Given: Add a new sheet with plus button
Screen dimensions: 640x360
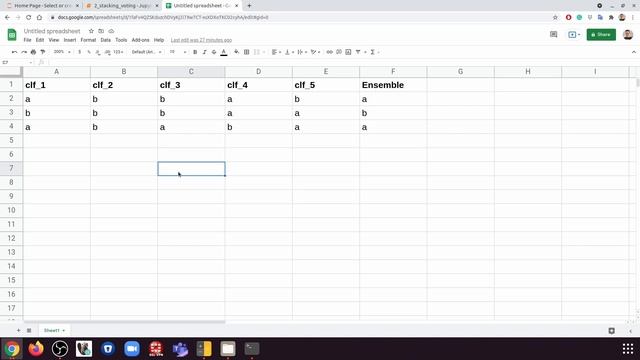Looking at the screenshot, I should [18, 330].
